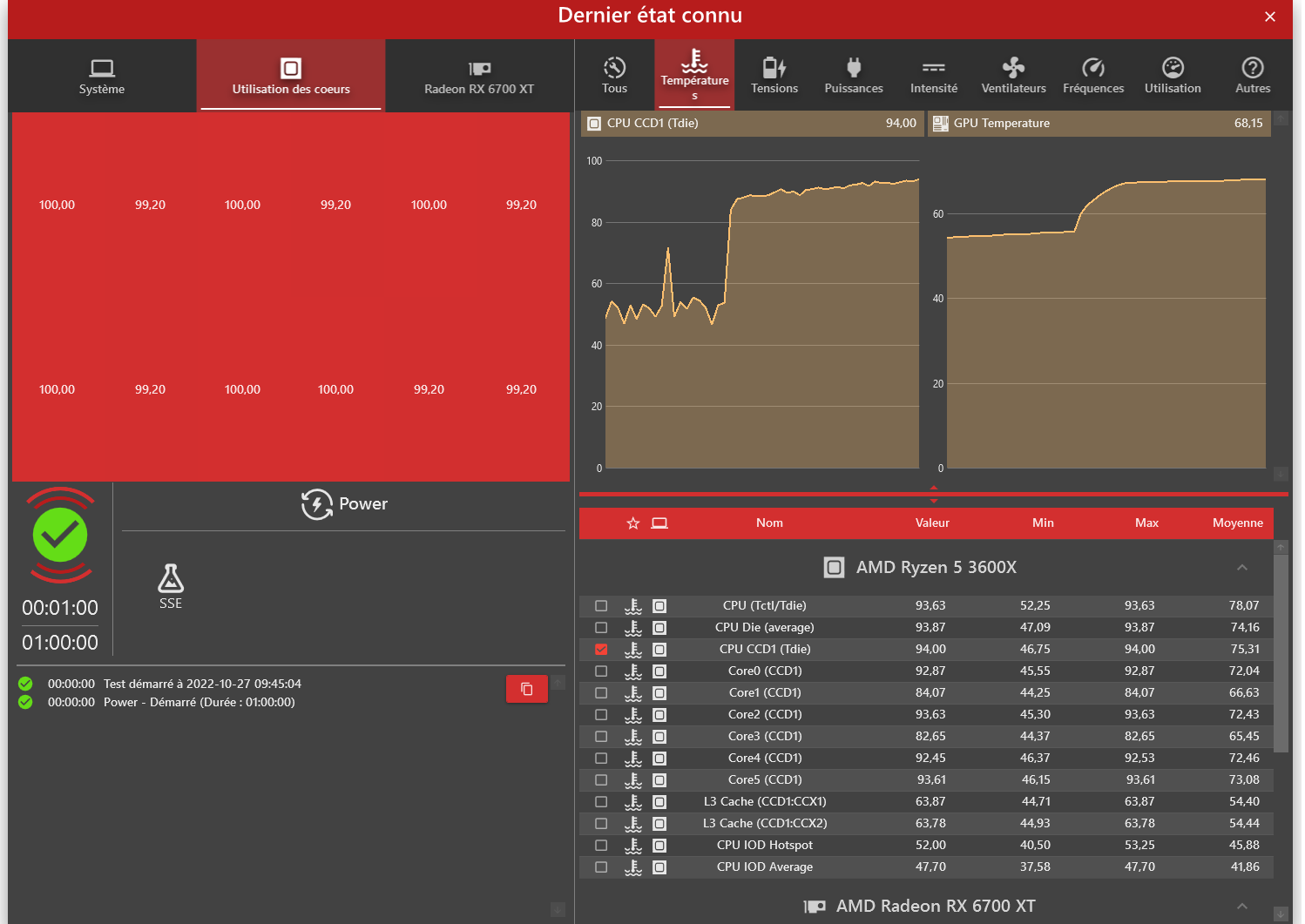1305x924 pixels.
Task: Check the CPU (Tctl/Tdie) checkbox
Action: tap(601, 606)
